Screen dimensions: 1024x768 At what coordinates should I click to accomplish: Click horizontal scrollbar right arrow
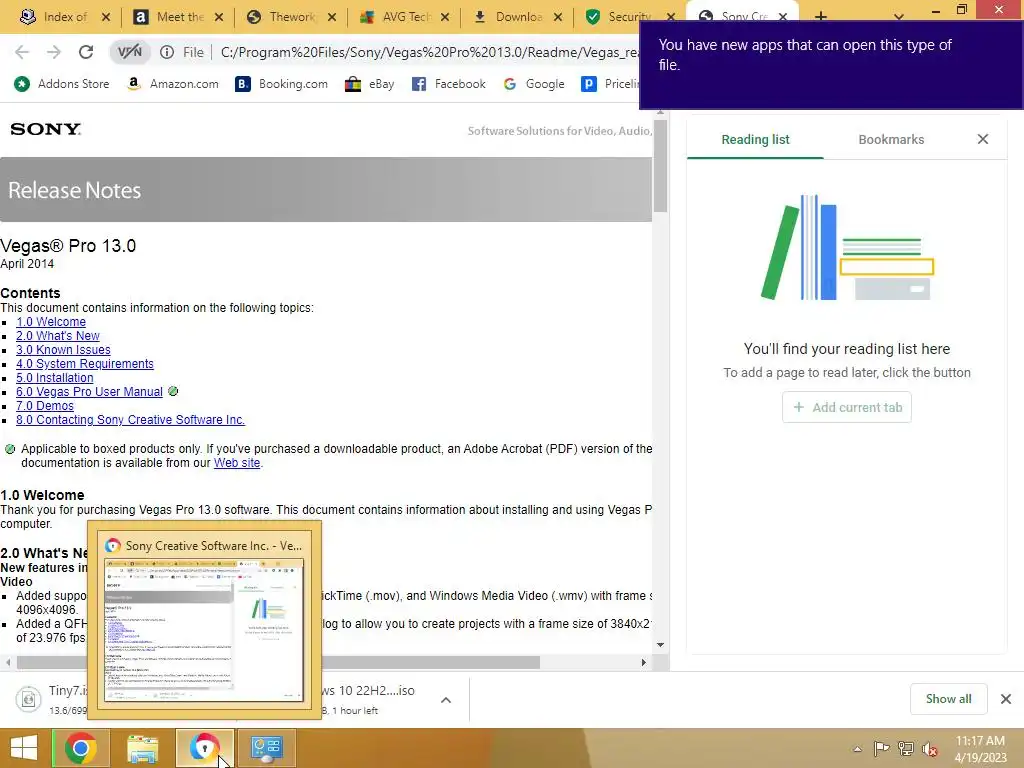pyautogui.click(x=644, y=662)
